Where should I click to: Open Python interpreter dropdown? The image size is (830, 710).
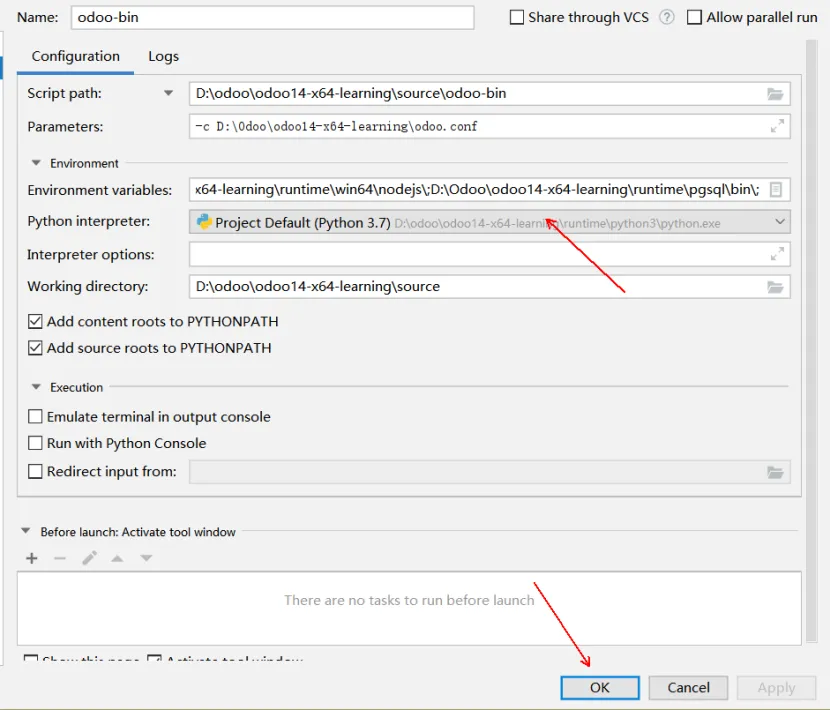[490, 222]
